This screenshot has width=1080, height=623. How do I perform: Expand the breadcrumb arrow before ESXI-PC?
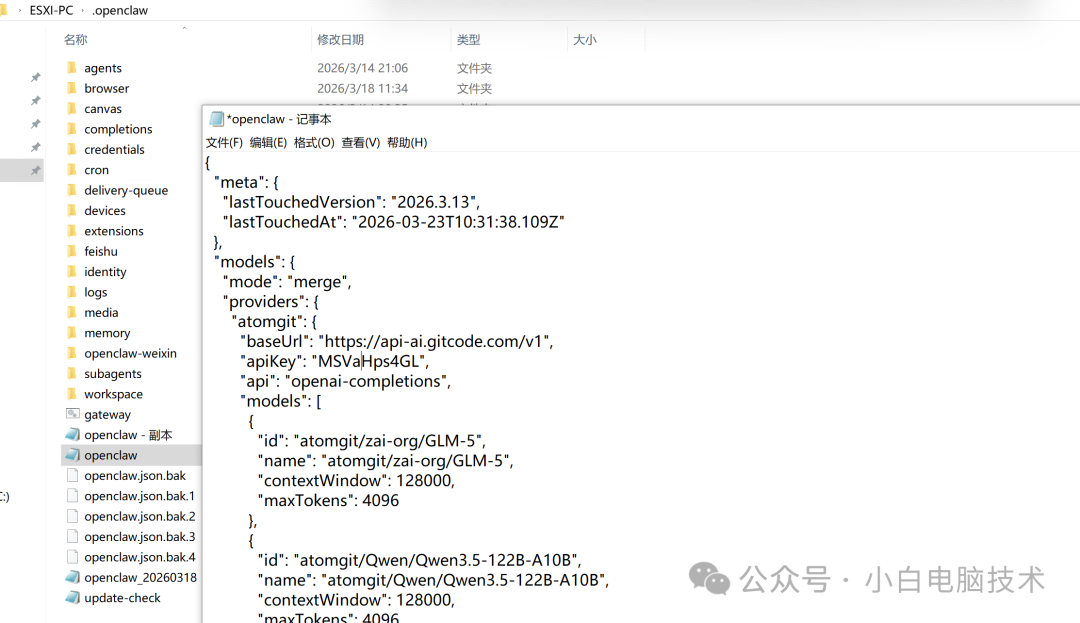19,10
